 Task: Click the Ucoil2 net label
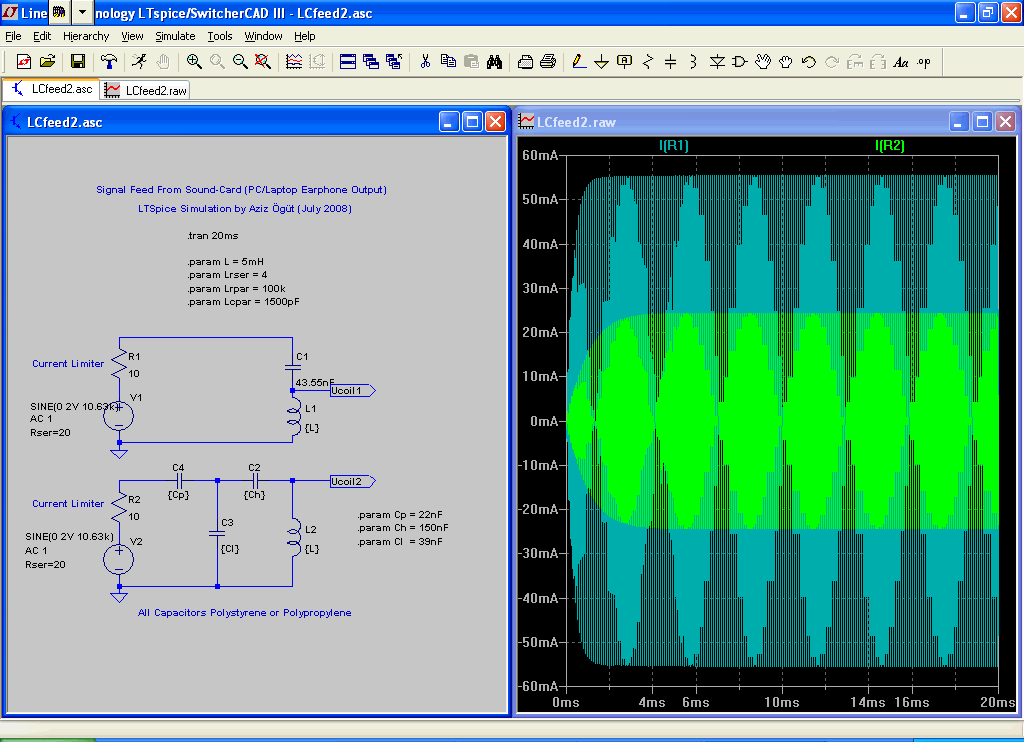coord(353,481)
